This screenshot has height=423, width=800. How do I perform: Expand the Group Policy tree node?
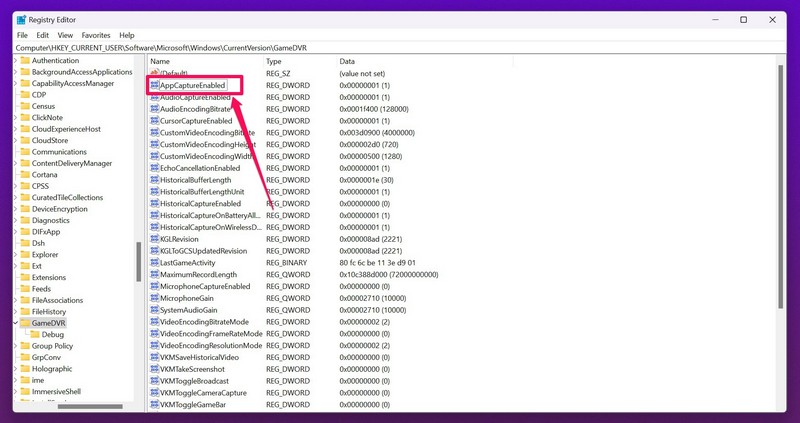(x=15, y=346)
